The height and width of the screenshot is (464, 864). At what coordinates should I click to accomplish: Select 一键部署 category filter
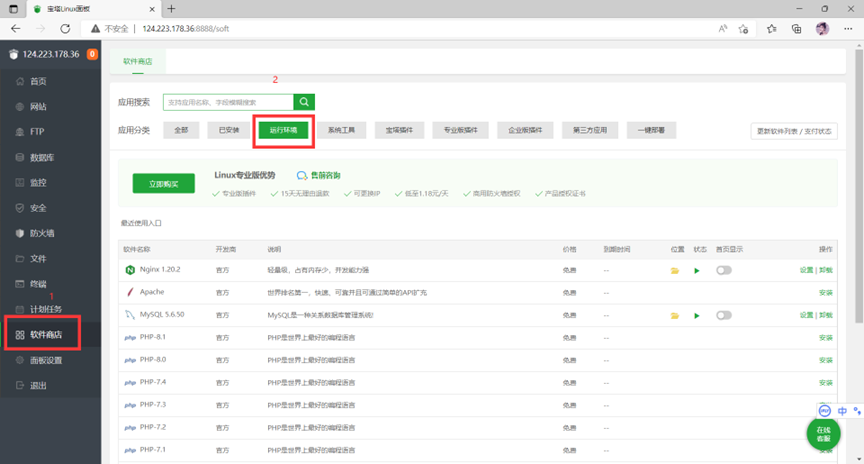[x=651, y=130]
